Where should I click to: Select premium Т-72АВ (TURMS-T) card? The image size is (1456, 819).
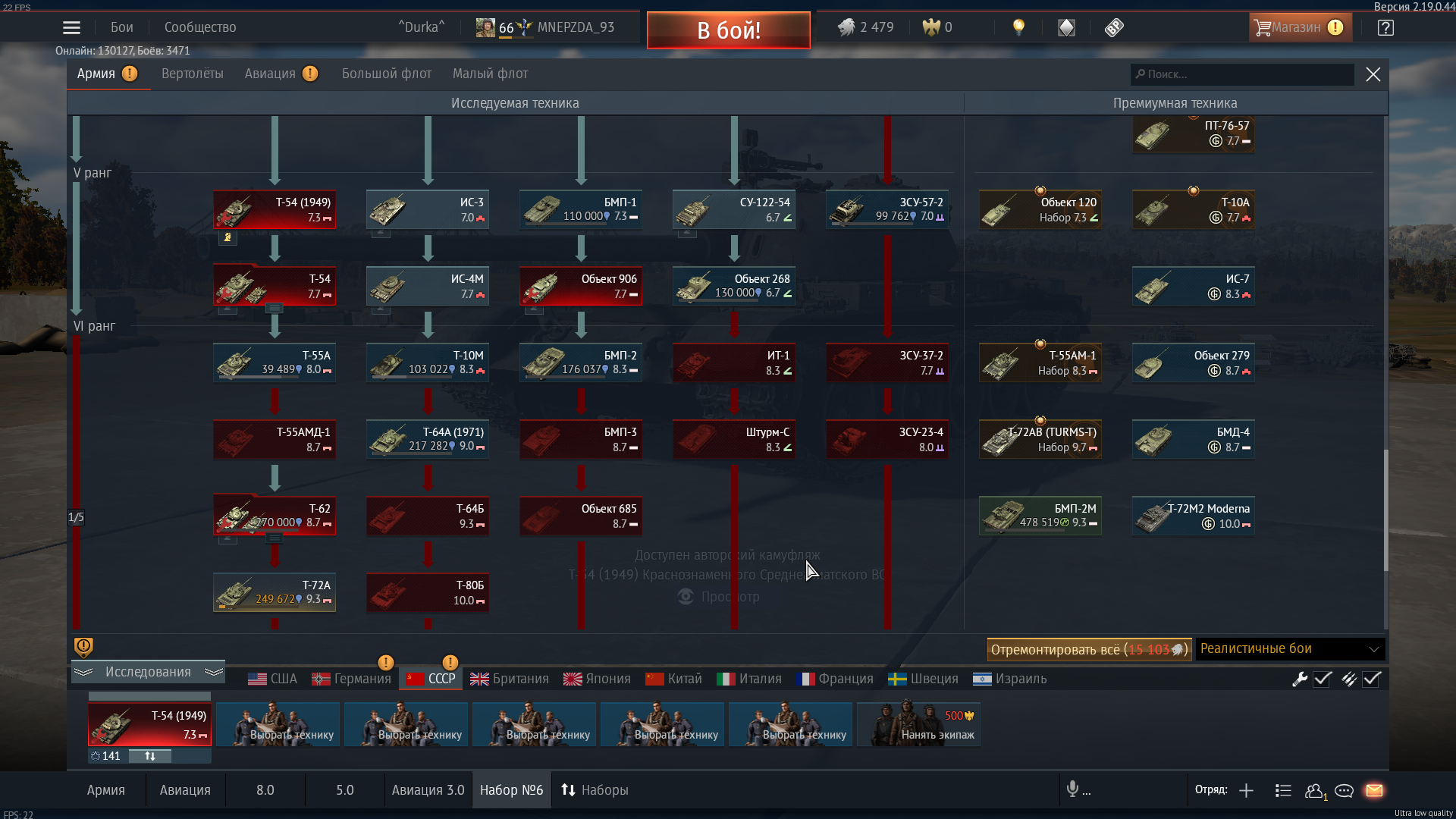point(1040,439)
